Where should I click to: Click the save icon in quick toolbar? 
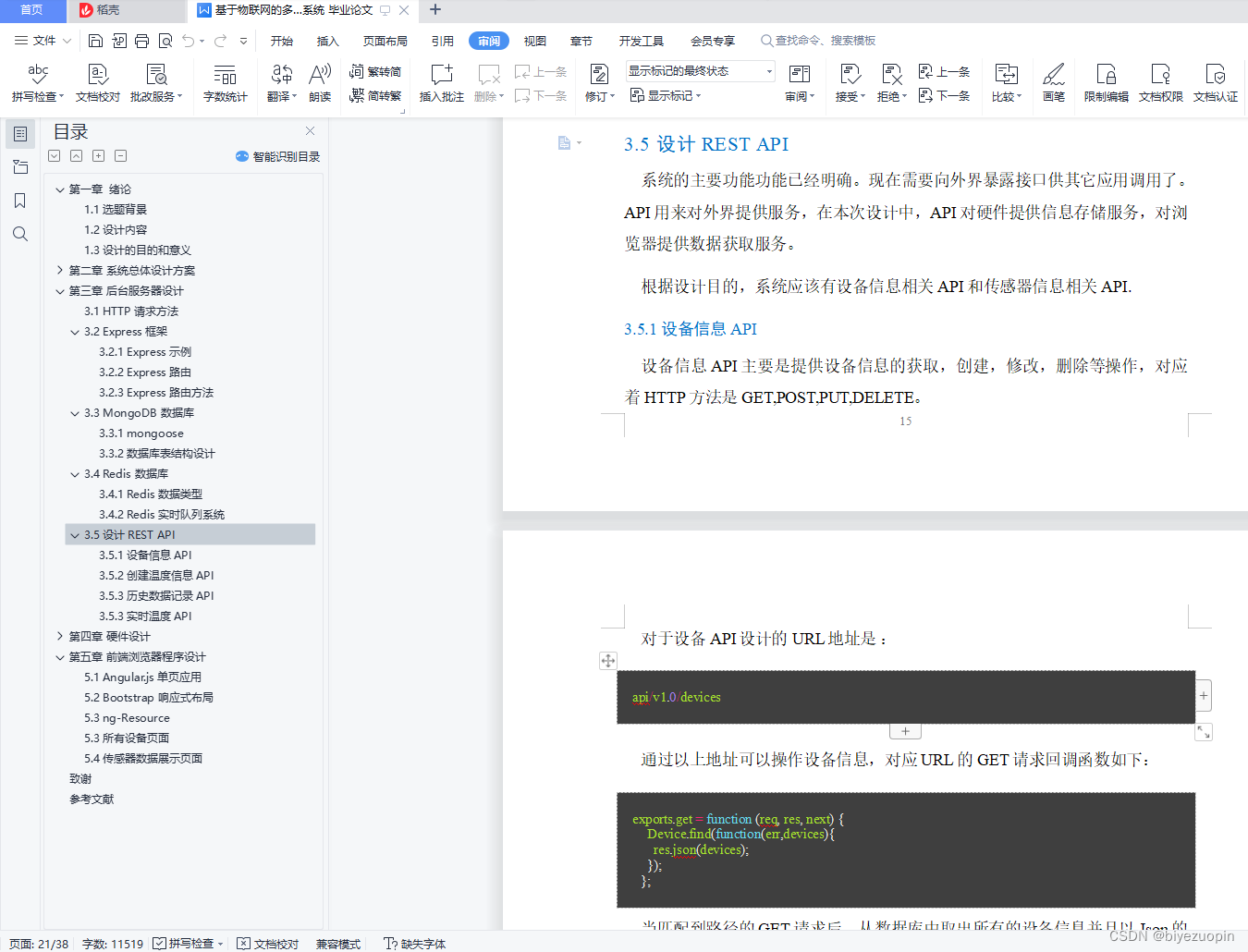(x=95, y=41)
